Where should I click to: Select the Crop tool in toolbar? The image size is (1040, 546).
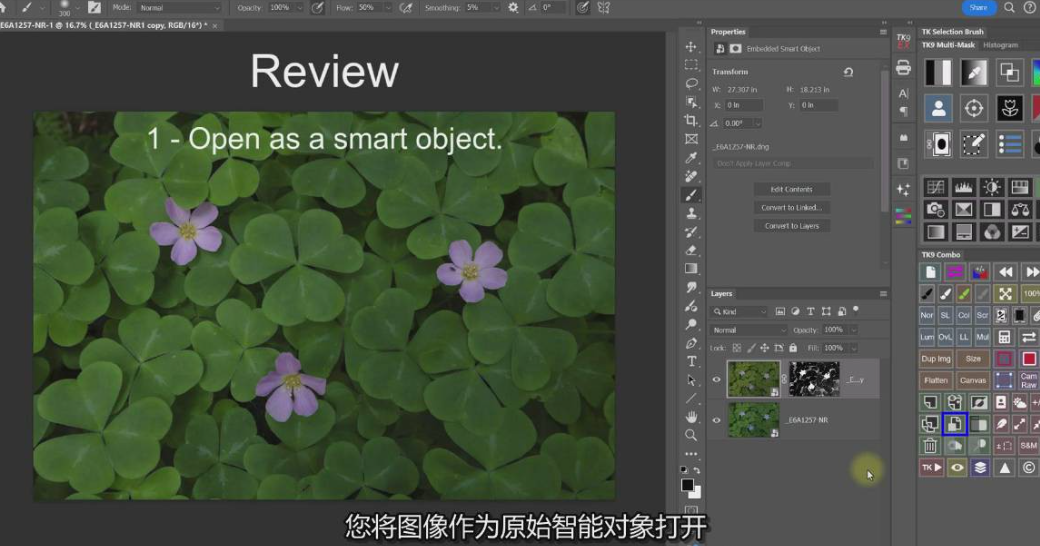click(691, 121)
